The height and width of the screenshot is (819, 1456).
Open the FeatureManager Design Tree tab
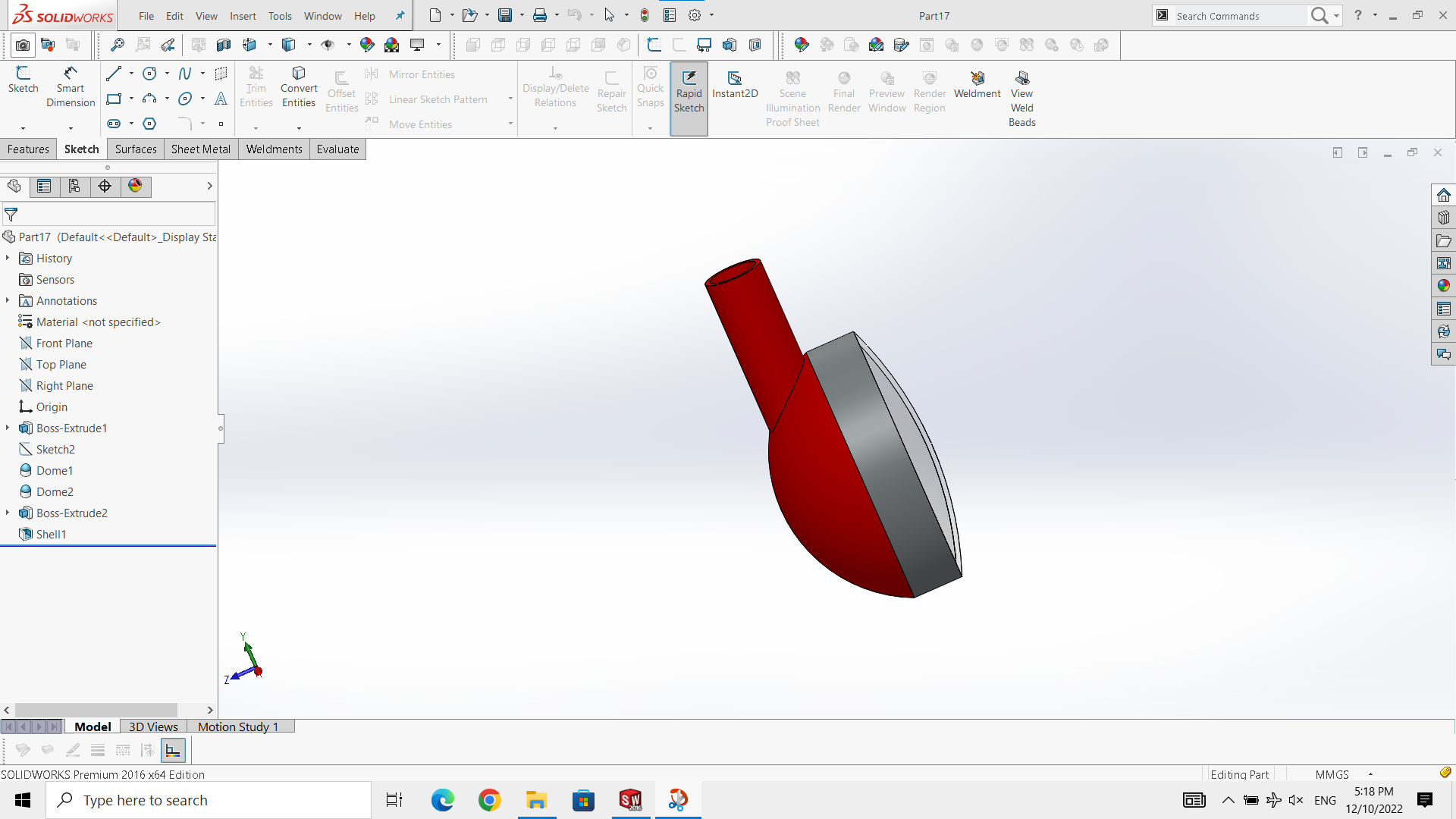[14, 187]
